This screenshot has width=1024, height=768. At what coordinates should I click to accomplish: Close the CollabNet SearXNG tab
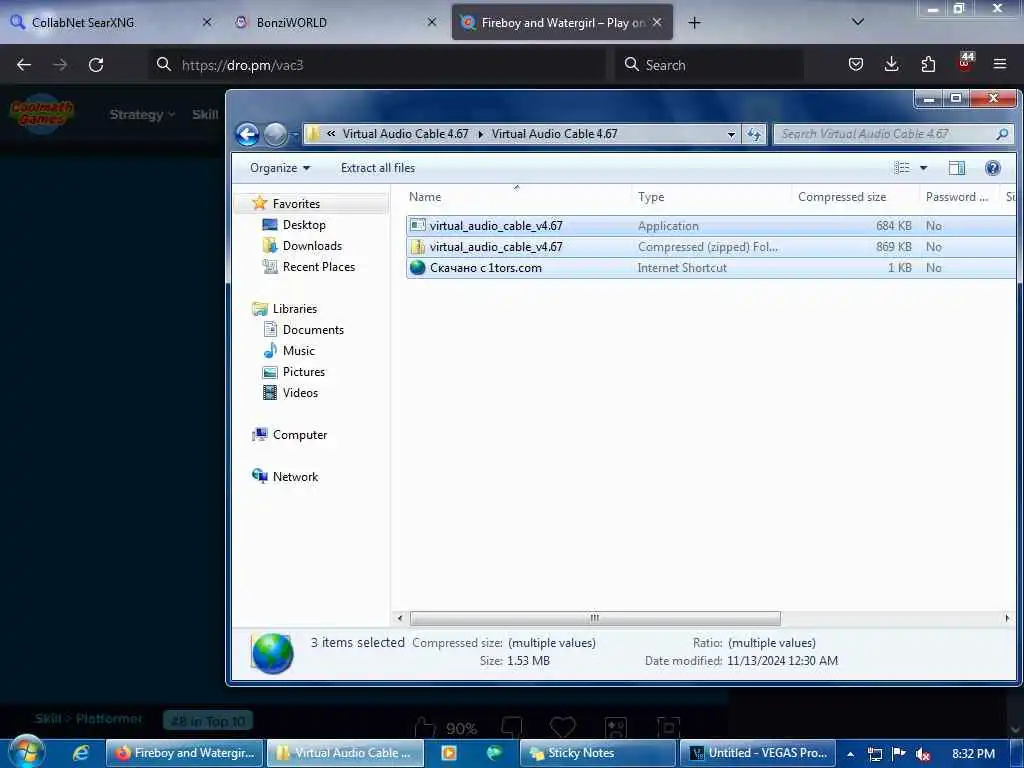[x=206, y=22]
